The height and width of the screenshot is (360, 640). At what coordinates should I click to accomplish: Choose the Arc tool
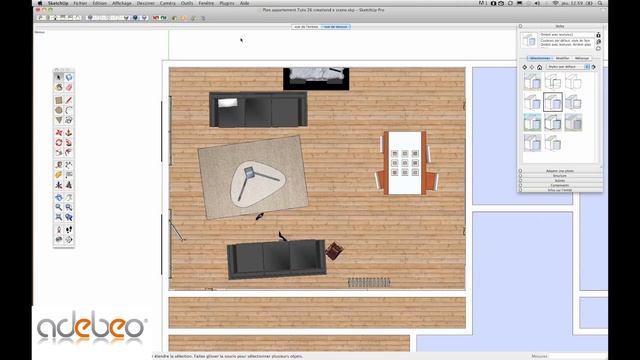click(x=69, y=110)
